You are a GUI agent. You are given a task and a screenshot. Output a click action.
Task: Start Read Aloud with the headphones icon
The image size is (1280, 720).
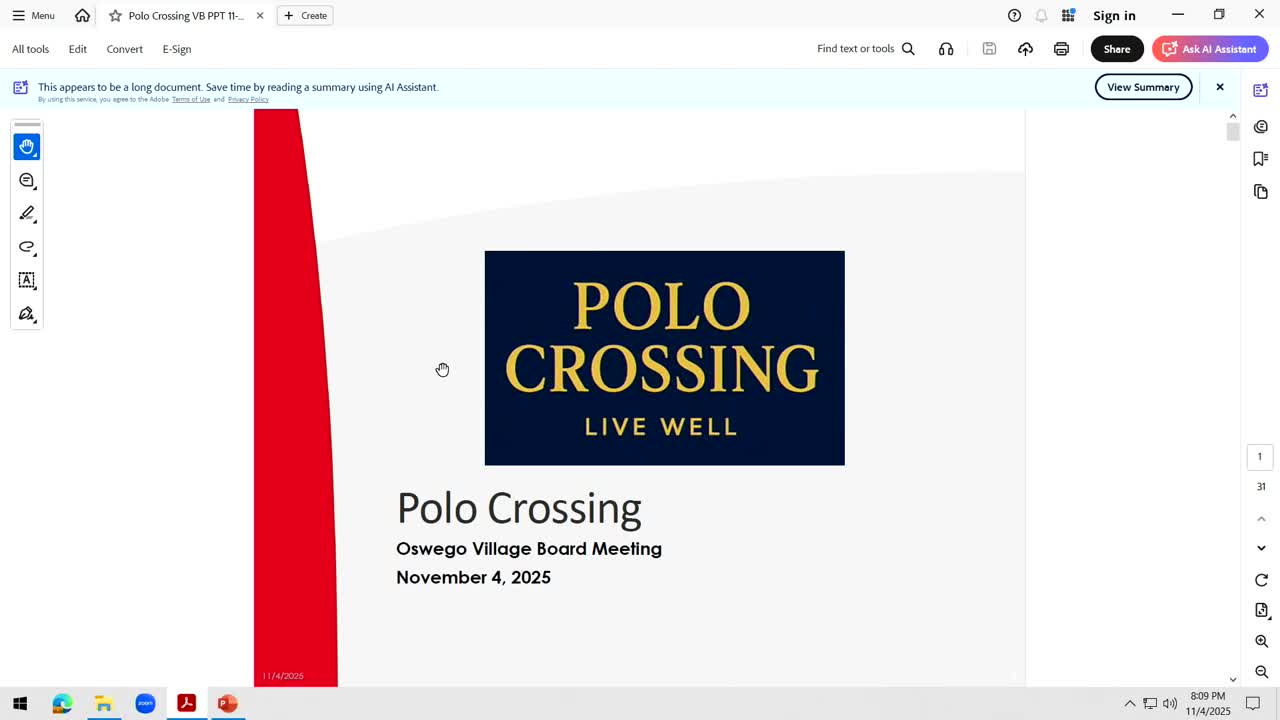[x=946, y=49]
